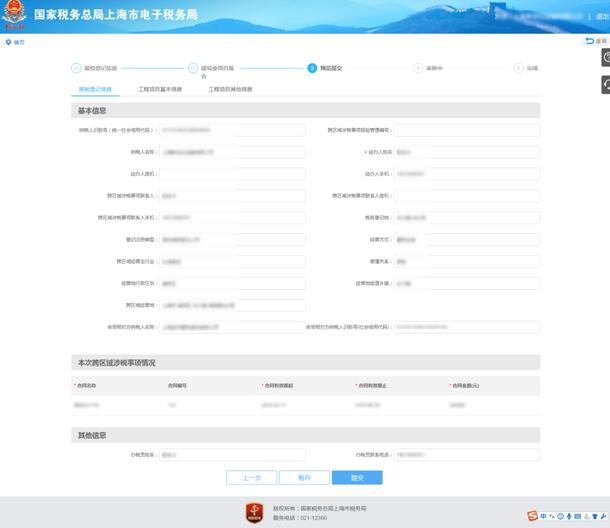Click the 隶属关系 field

(467, 261)
